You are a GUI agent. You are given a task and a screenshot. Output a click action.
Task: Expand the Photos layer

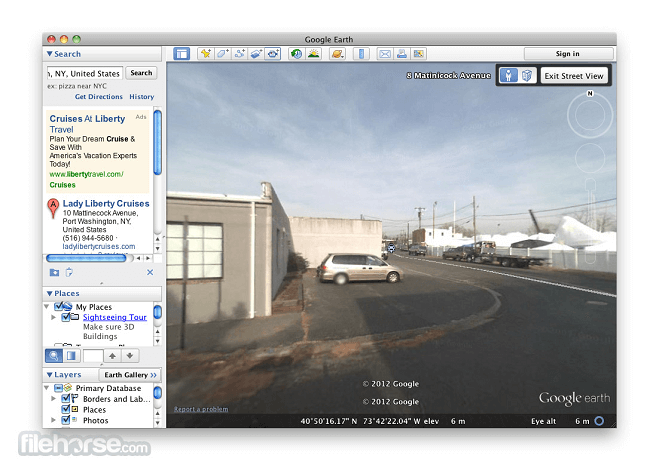click(53, 421)
